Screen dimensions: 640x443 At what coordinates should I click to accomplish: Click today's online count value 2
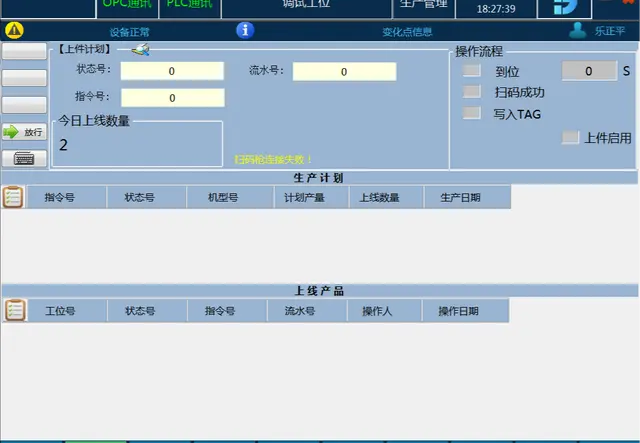pos(63,145)
